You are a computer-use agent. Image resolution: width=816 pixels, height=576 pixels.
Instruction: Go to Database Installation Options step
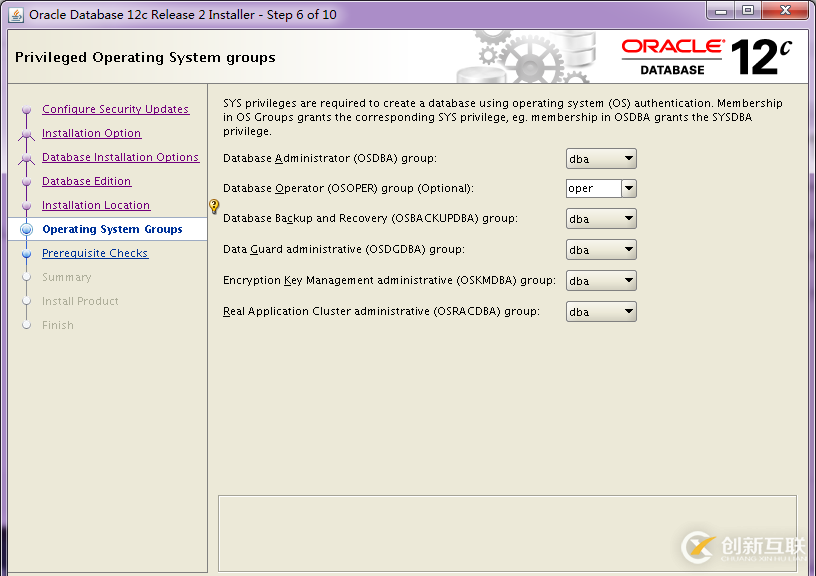click(x=120, y=157)
